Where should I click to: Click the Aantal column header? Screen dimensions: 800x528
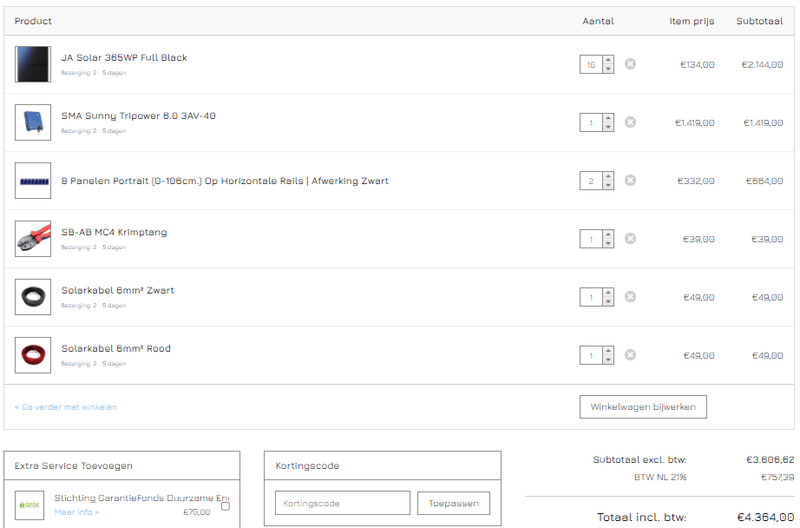pos(598,21)
